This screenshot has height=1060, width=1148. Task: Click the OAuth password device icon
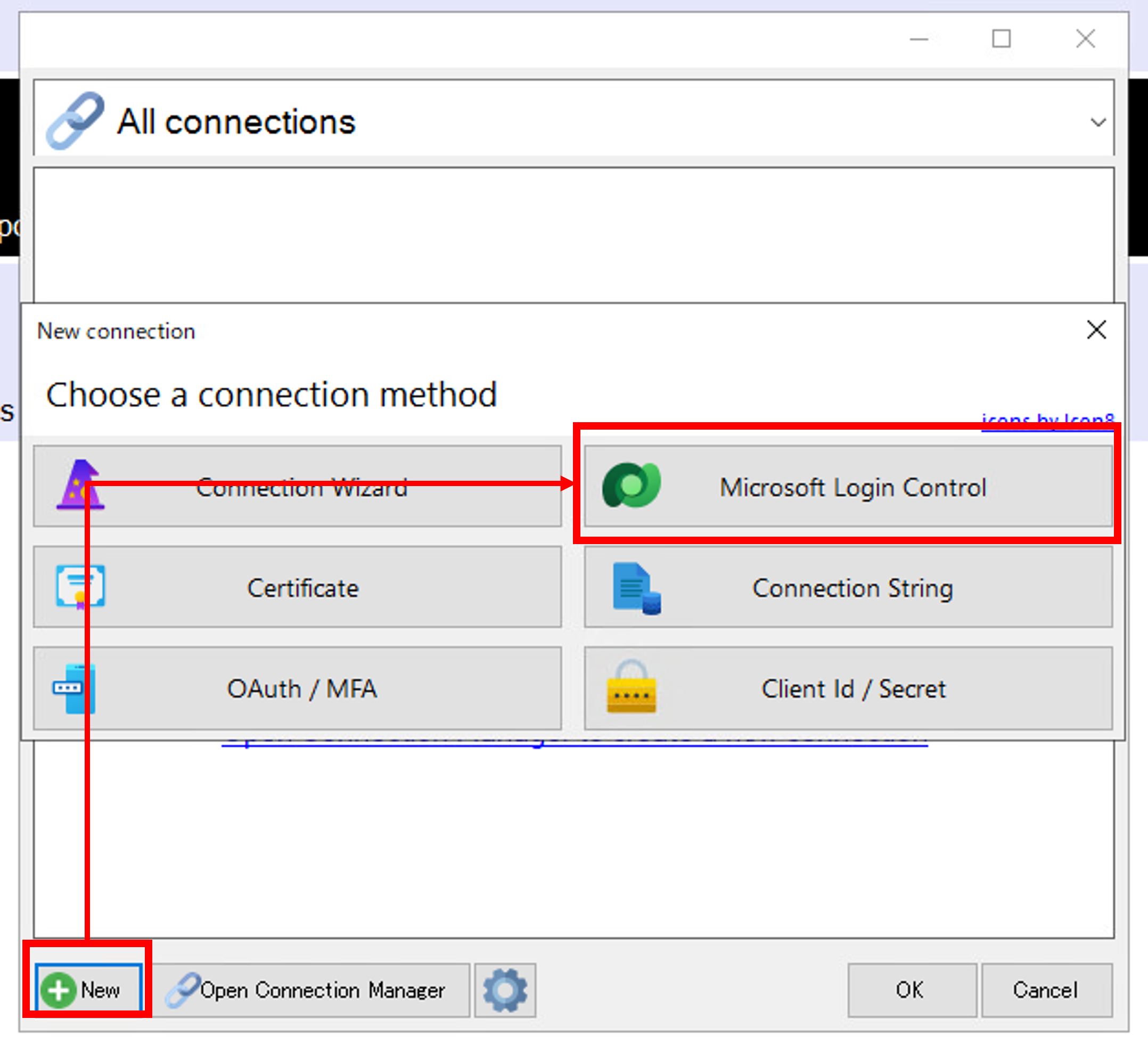click(x=74, y=688)
